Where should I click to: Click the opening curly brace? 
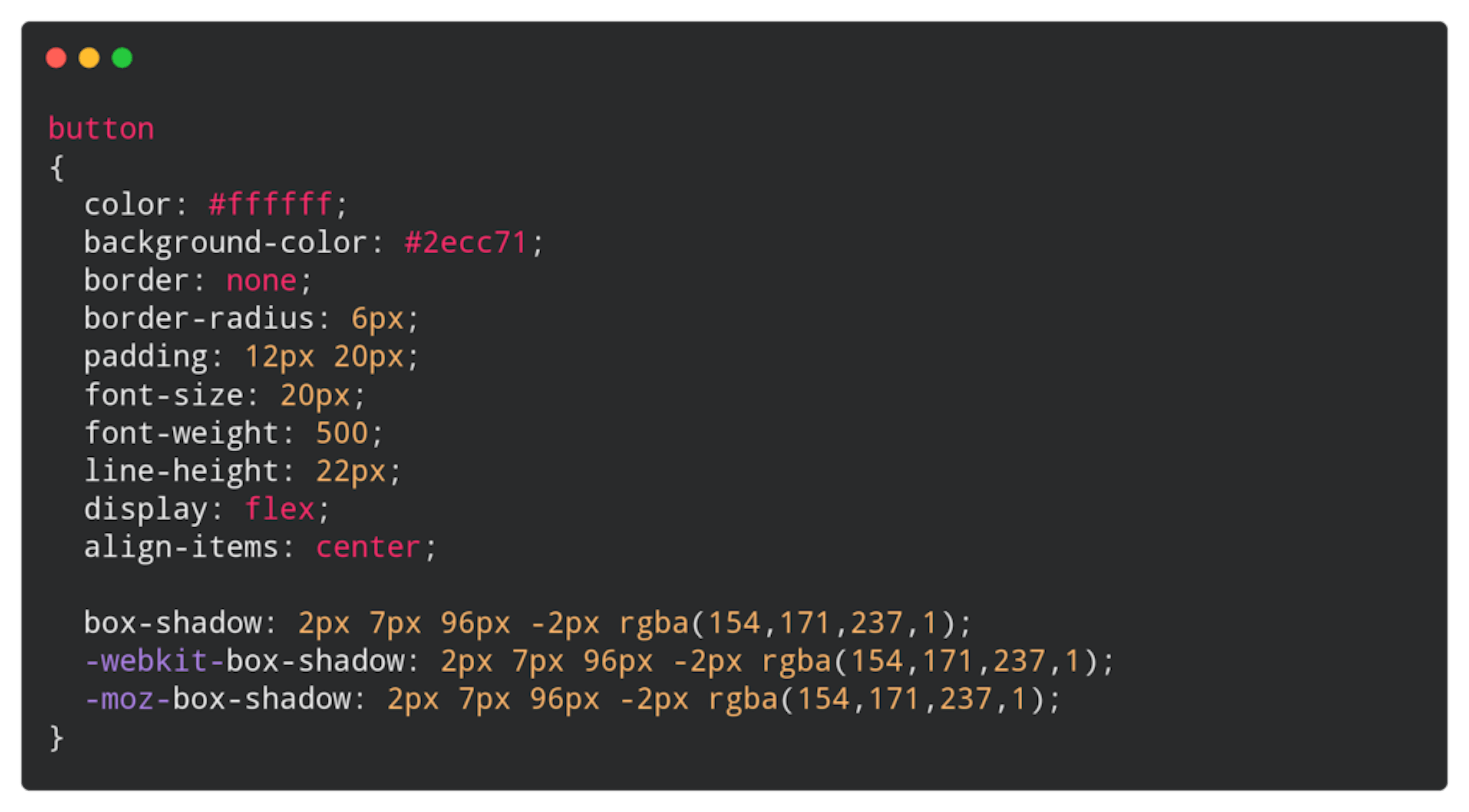coord(57,168)
